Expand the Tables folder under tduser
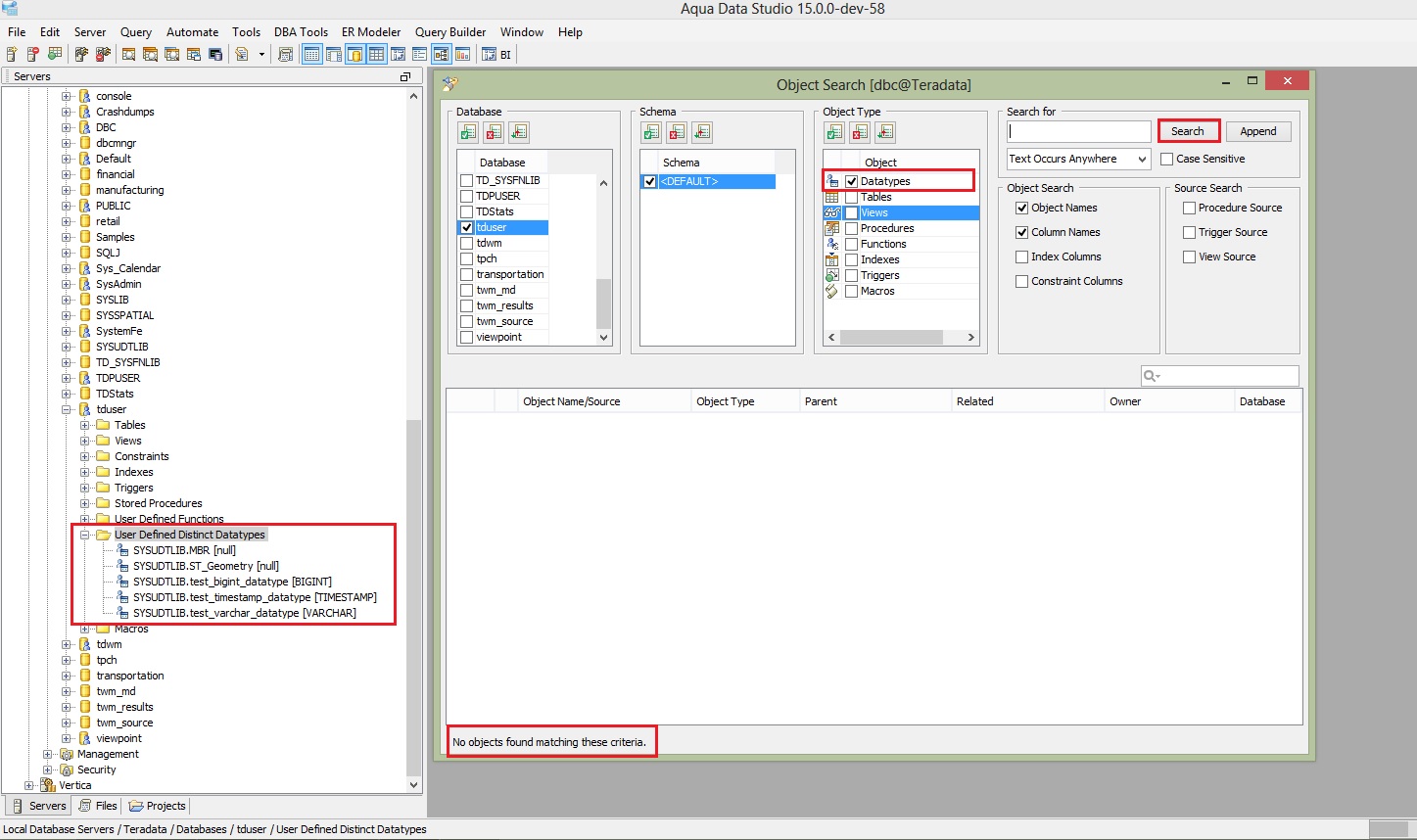The width and height of the screenshot is (1417, 840). coord(84,425)
